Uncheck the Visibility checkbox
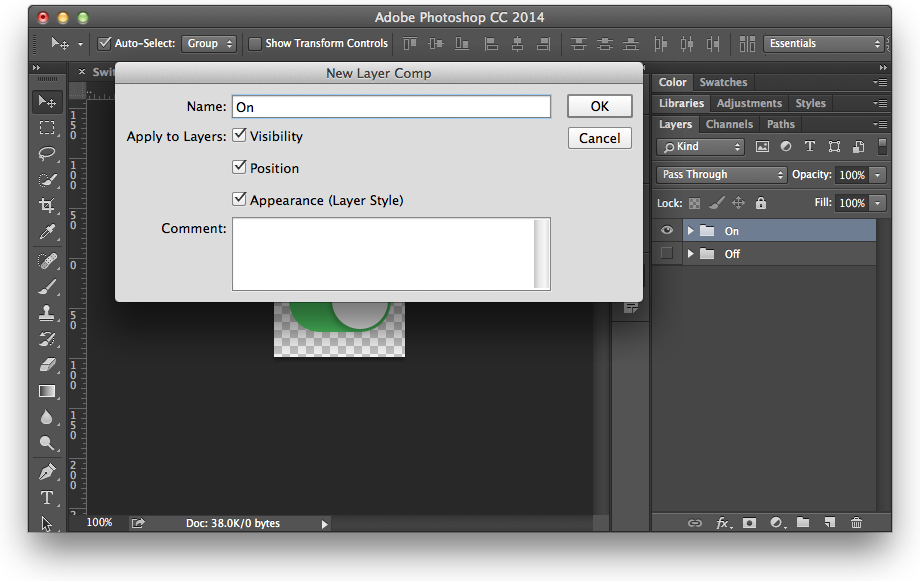This screenshot has width=920, height=581. click(239, 135)
